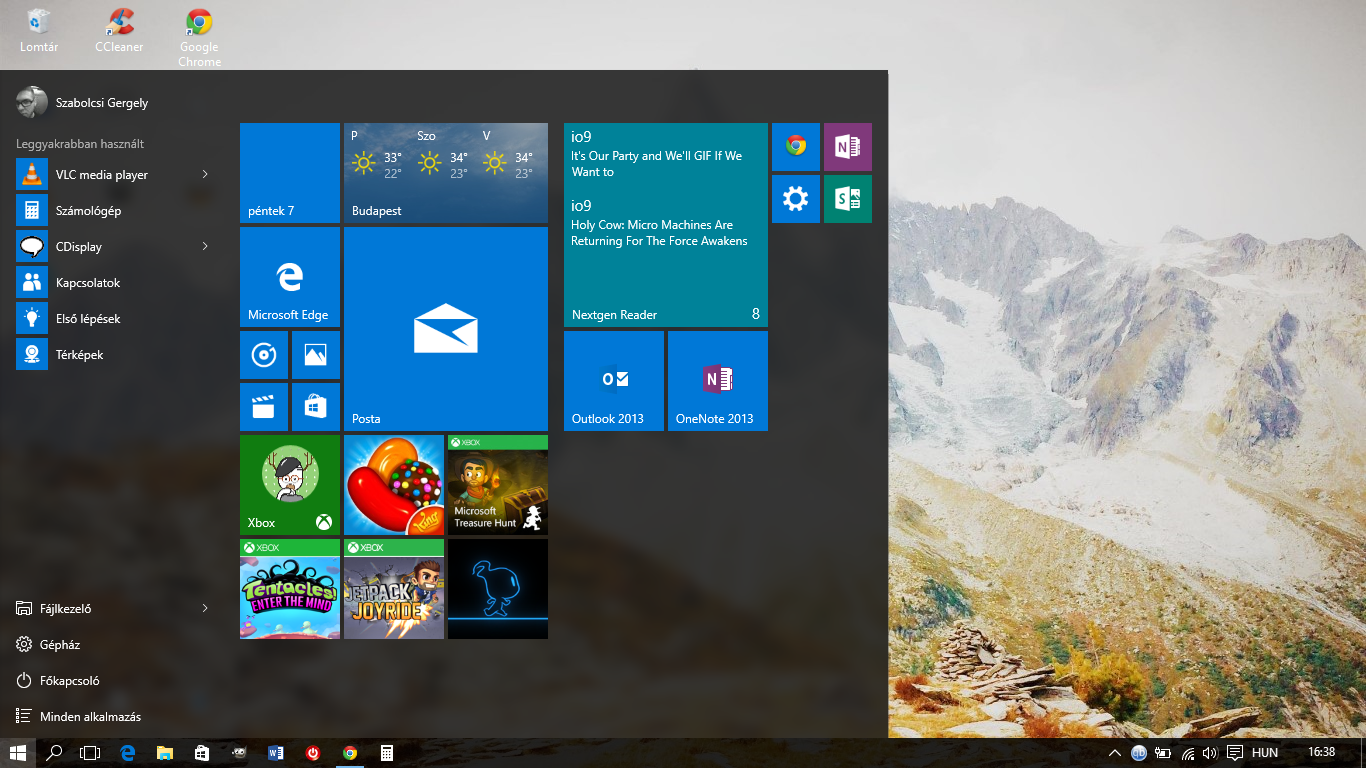Open the Jetpack Joyride tile

click(394, 589)
